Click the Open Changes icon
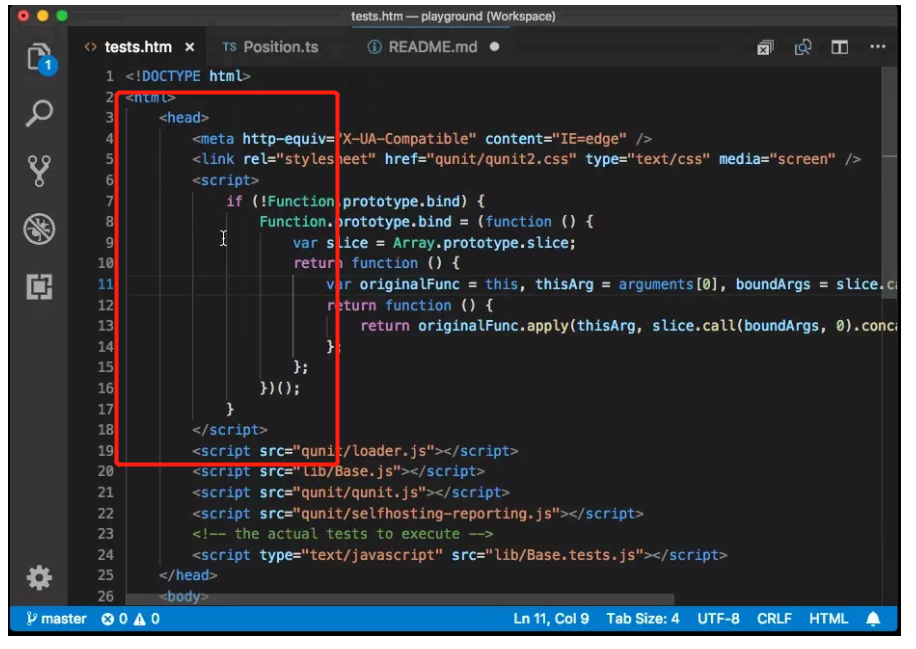This screenshot has height=649, width=916. click(x=803, y=47)
